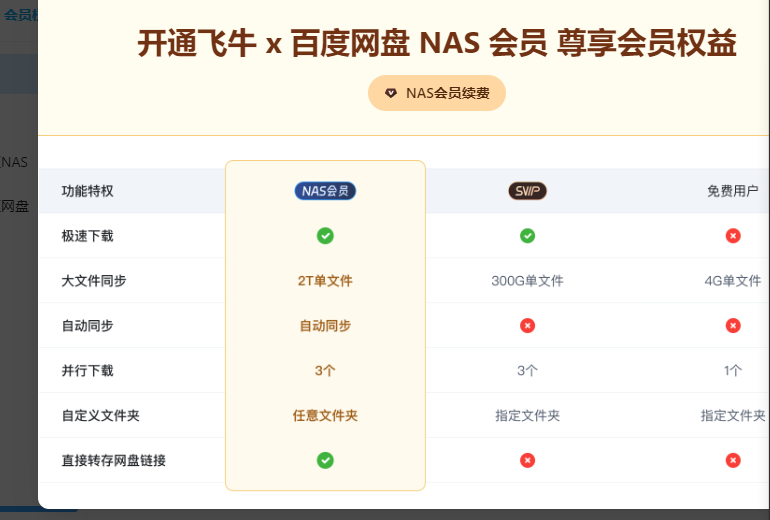Click red cross for 免费用户 自动同步

click(x=733, y=326)
